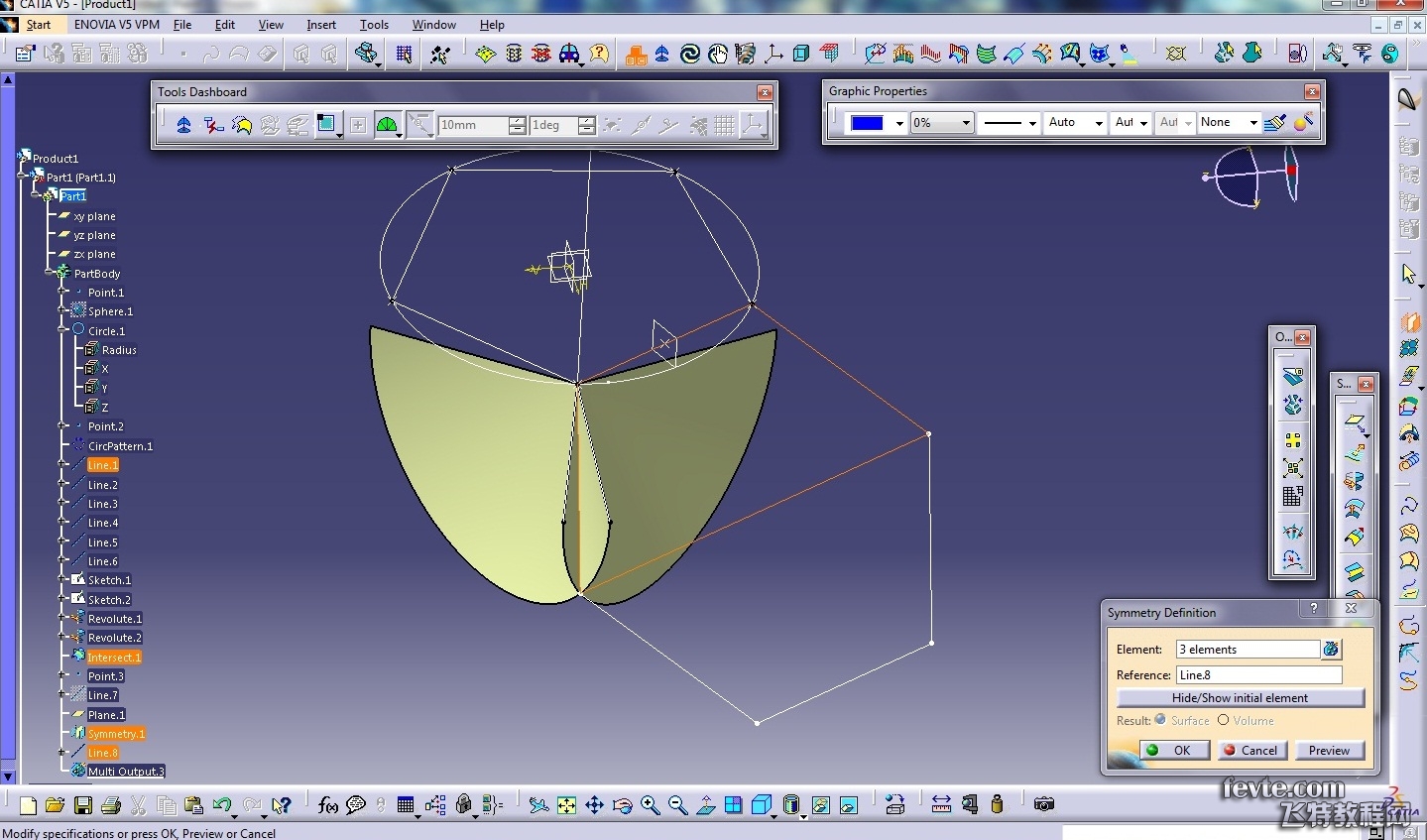Click the Preview button

(x=1329, y=751)
